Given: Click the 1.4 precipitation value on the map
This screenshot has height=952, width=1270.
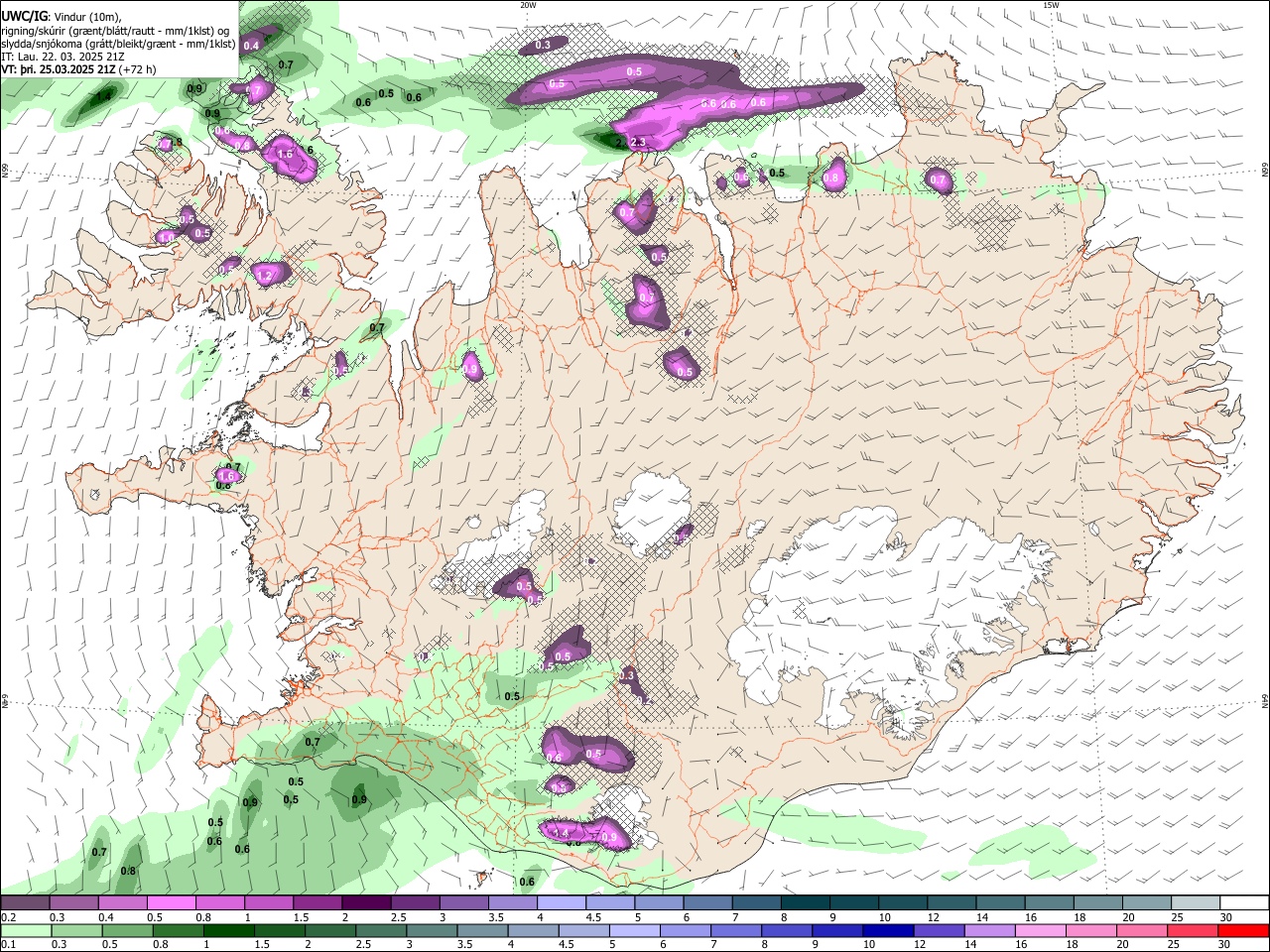Looking at the screenshot, I should (x=101, y=97).
